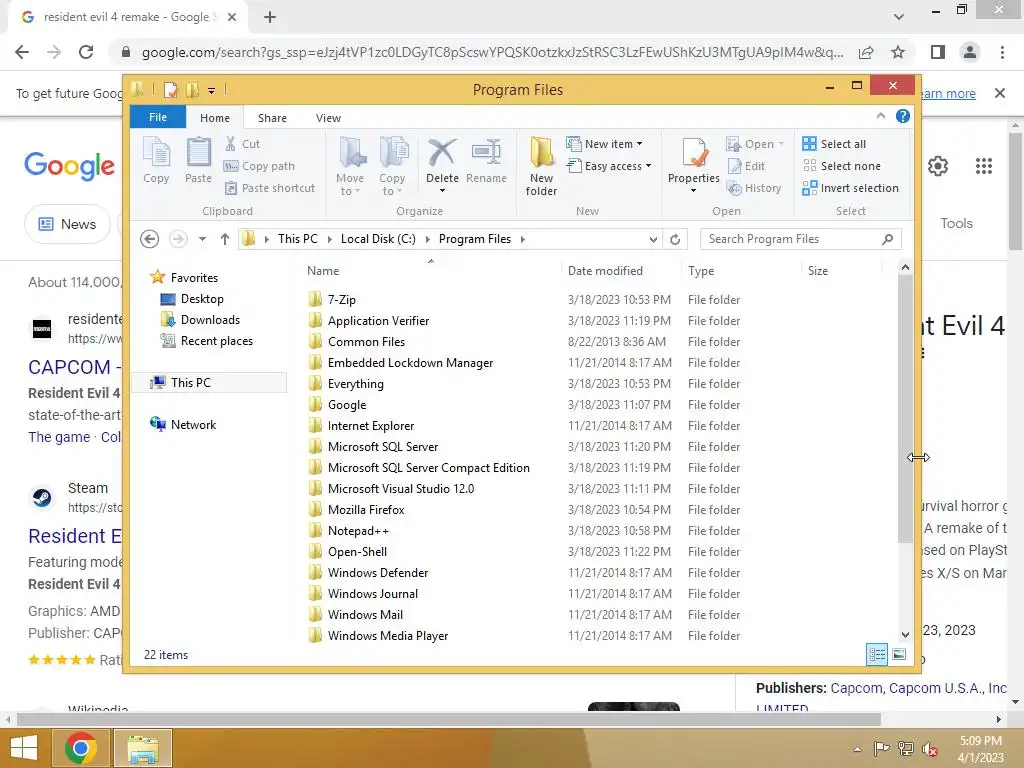Image resolution: width=1024 pixels, height=768 pixels.
Task: Refresh the Program Files address bar
Action: [675, 239]
